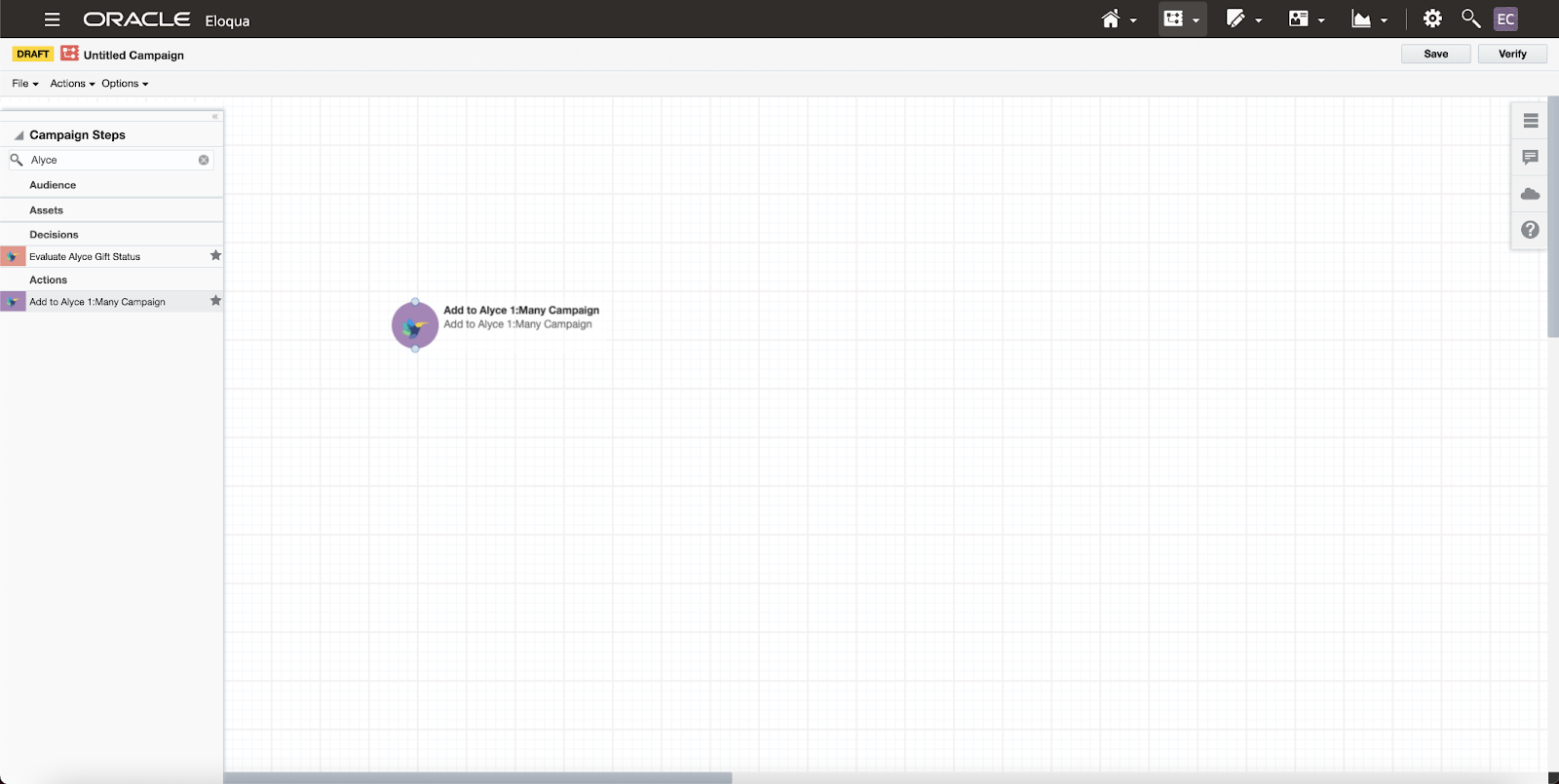Viewport: 1559px width, 784px height.
Task: Open the Home dropdown arrow
Action: [1133, 20]
